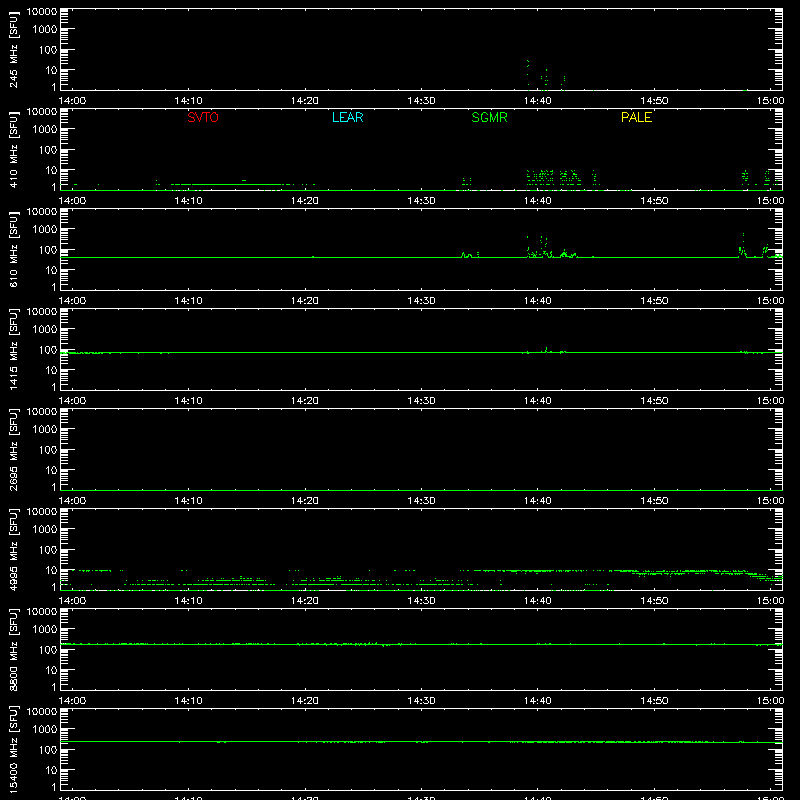Click 14:00 tick label under 610 MHz plot
Viewport: 800px width, 800px height.
point(72,301)
